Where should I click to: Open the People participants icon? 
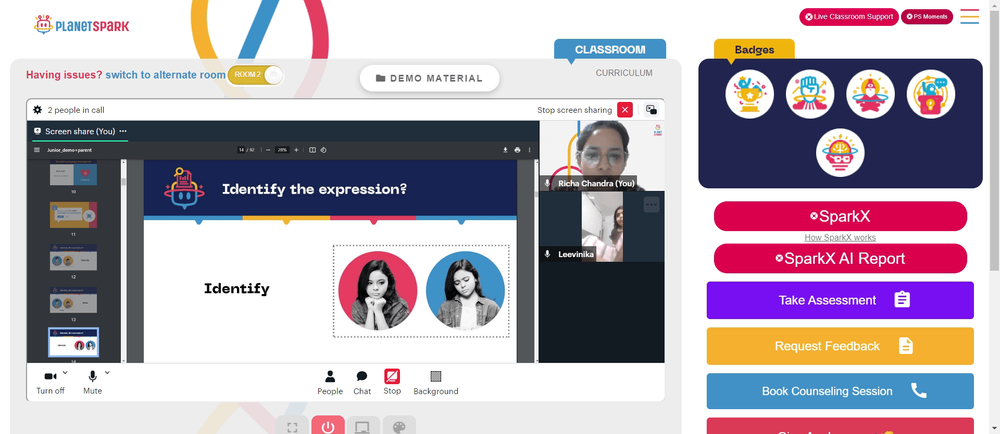[x=330, y=376]
